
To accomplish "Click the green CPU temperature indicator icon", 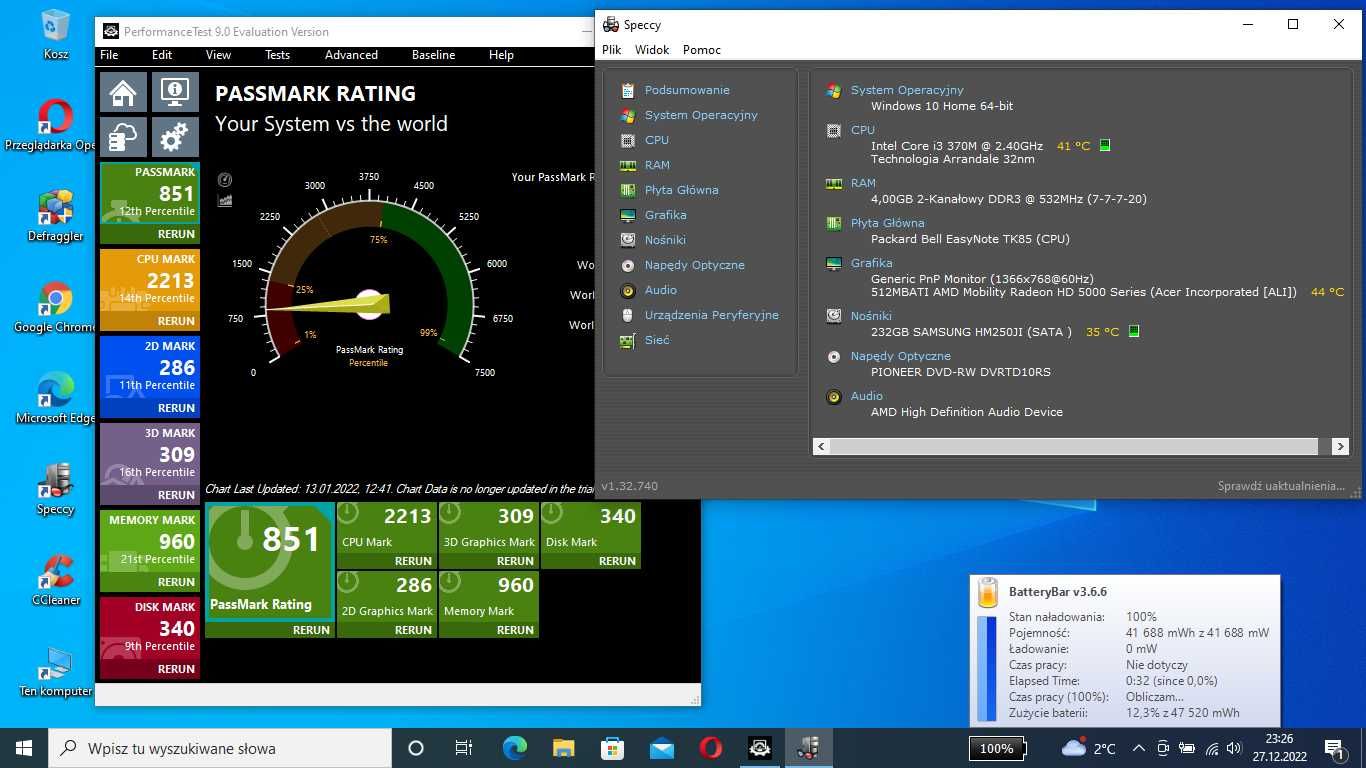I will point(1105,146).
